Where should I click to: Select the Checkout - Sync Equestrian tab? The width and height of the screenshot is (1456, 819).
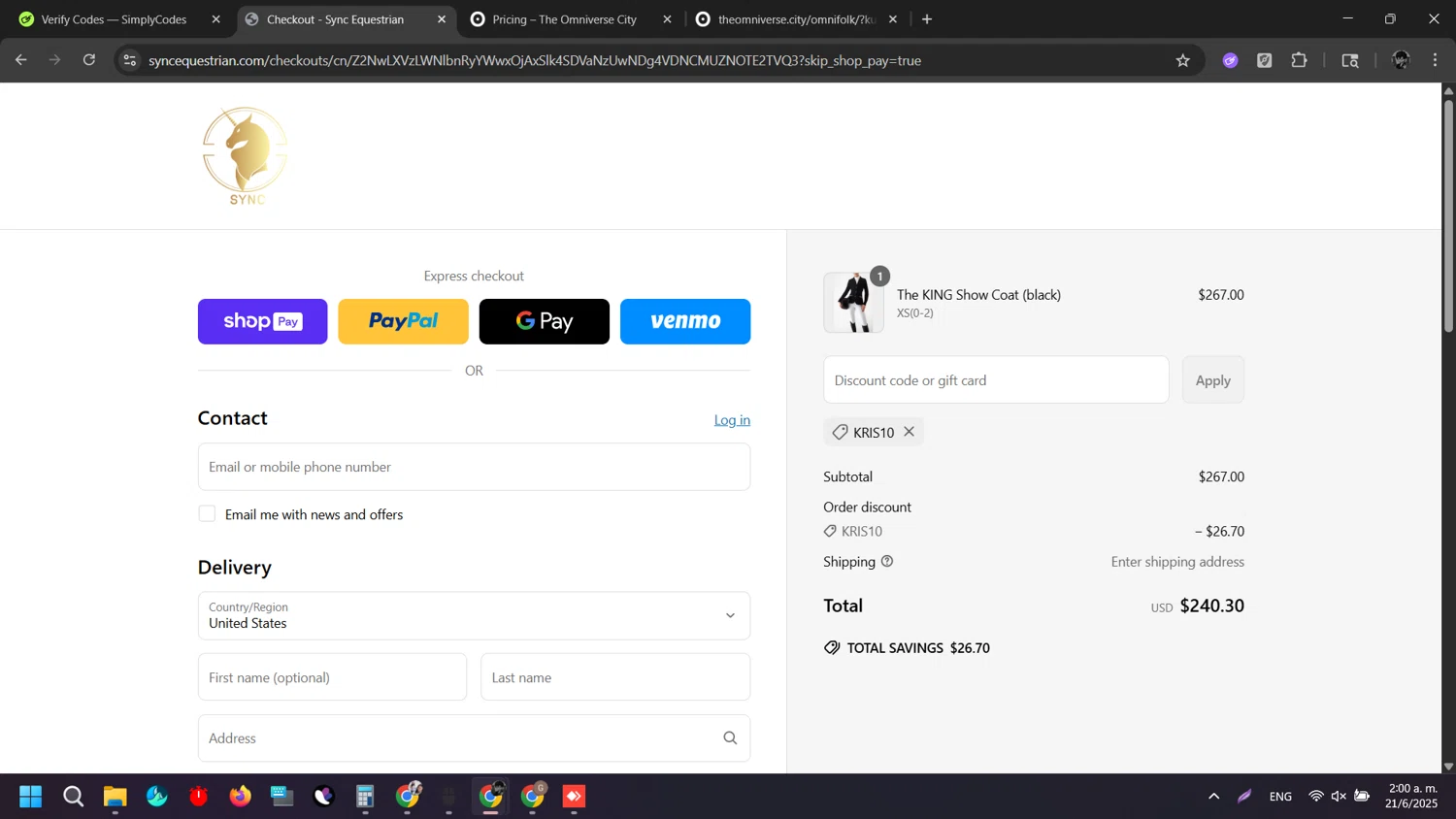pyautogui.click(x=335, y=19)
